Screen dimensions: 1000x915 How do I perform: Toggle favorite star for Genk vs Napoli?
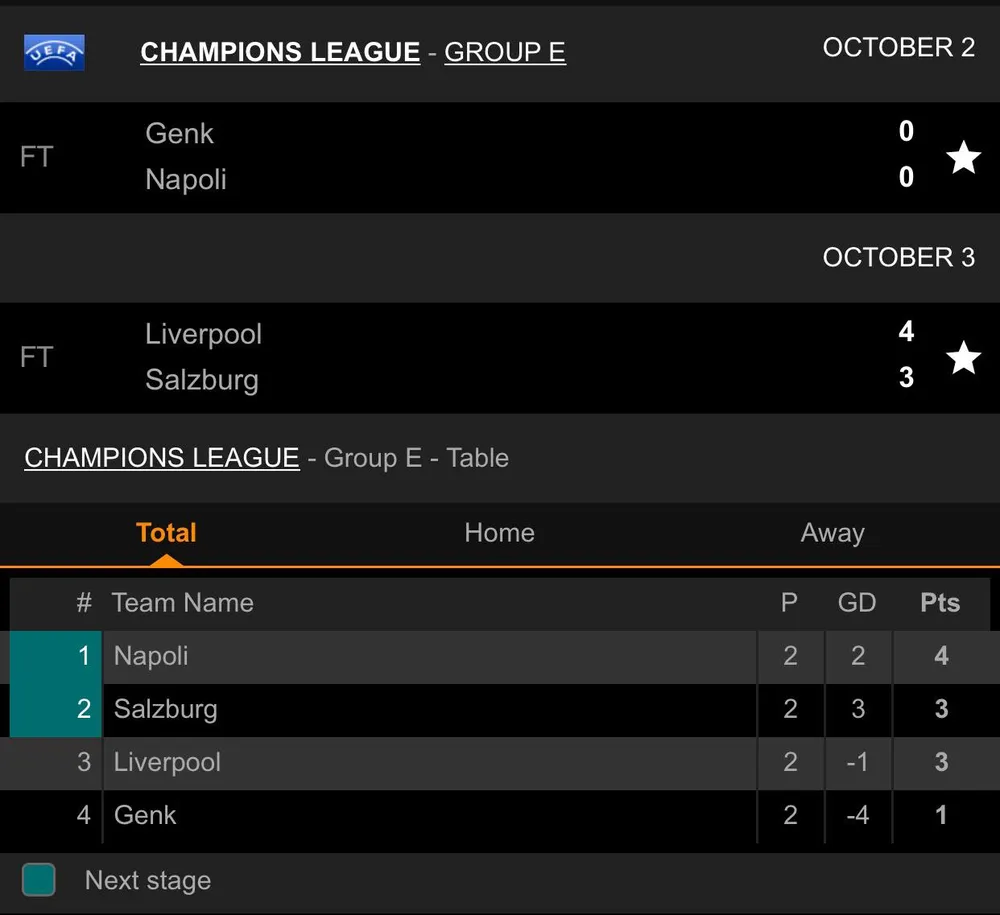click(963, 157)
